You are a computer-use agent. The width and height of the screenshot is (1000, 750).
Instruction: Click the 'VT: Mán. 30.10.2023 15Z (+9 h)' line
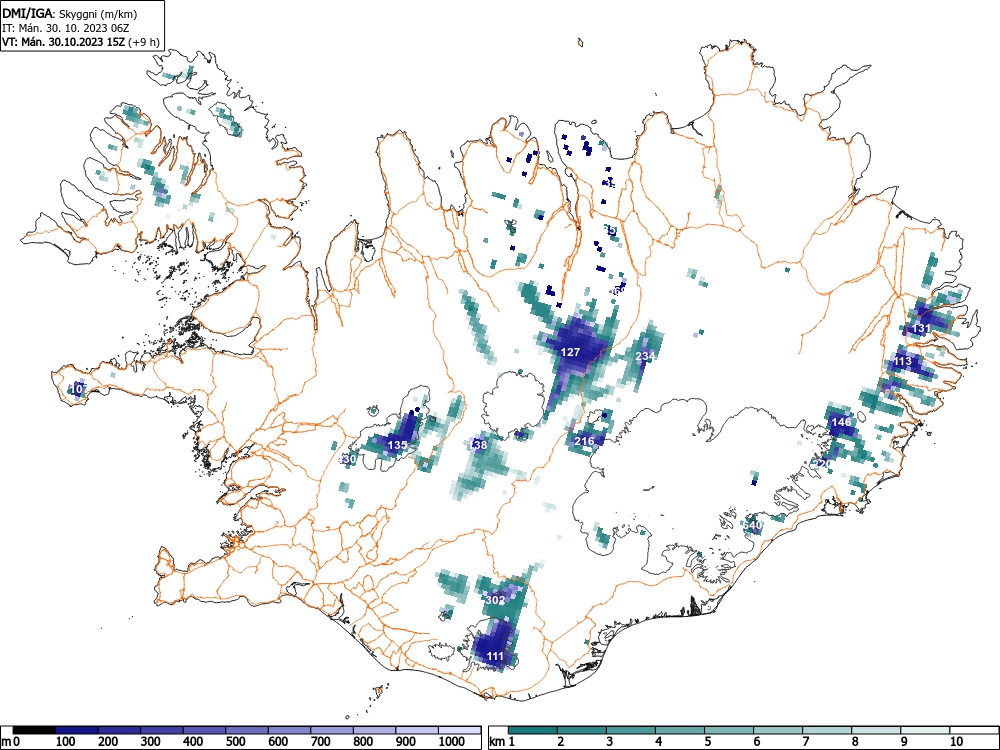tap(80, 42)
